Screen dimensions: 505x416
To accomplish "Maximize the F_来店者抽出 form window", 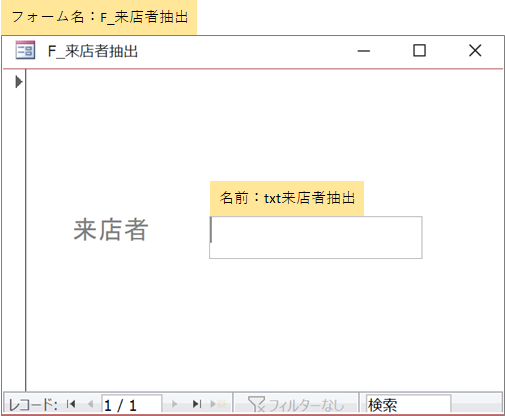I will point(419,51).
